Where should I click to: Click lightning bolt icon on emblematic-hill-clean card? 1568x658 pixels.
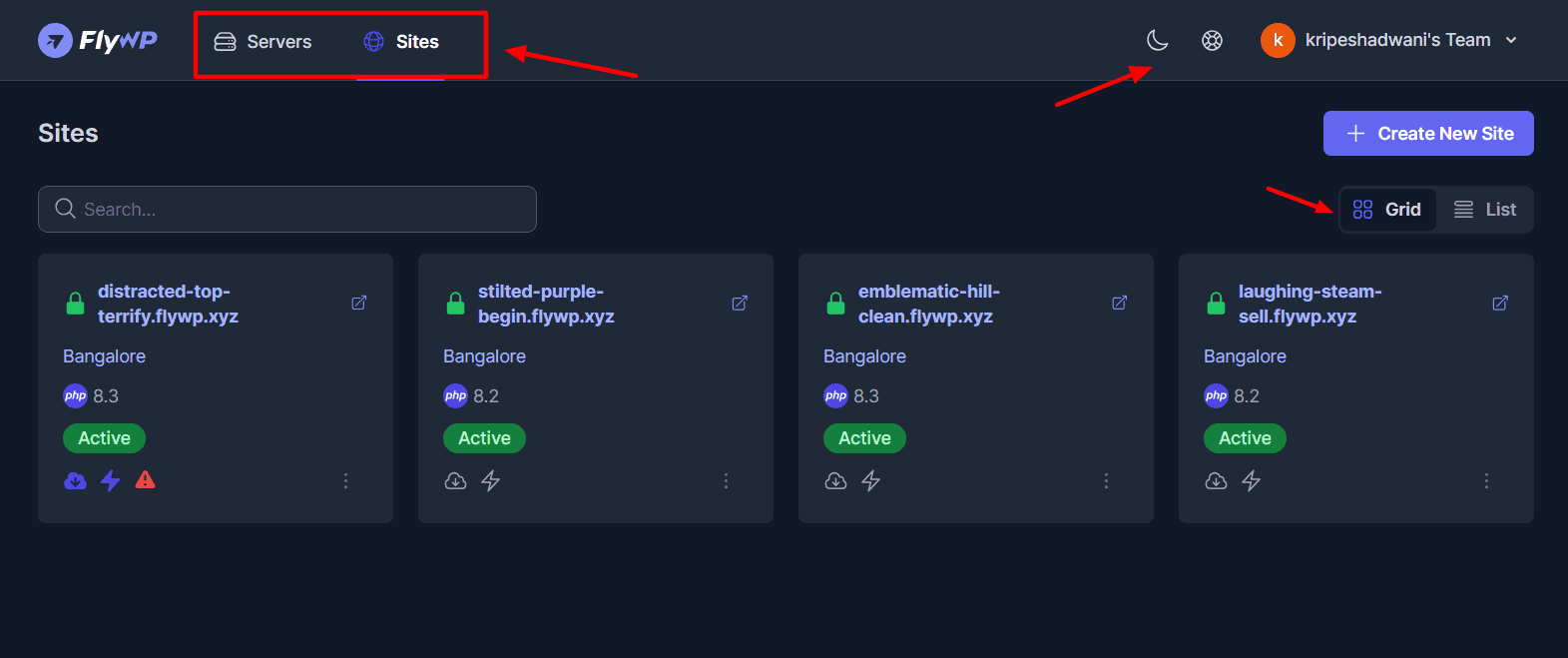coord(871,481)
